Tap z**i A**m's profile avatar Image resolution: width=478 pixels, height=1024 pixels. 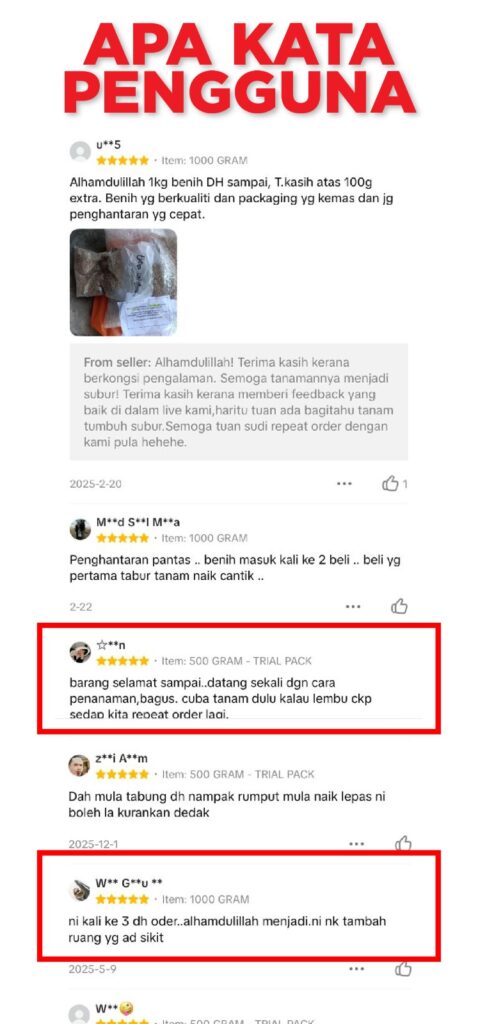click(x=79, y=765)
